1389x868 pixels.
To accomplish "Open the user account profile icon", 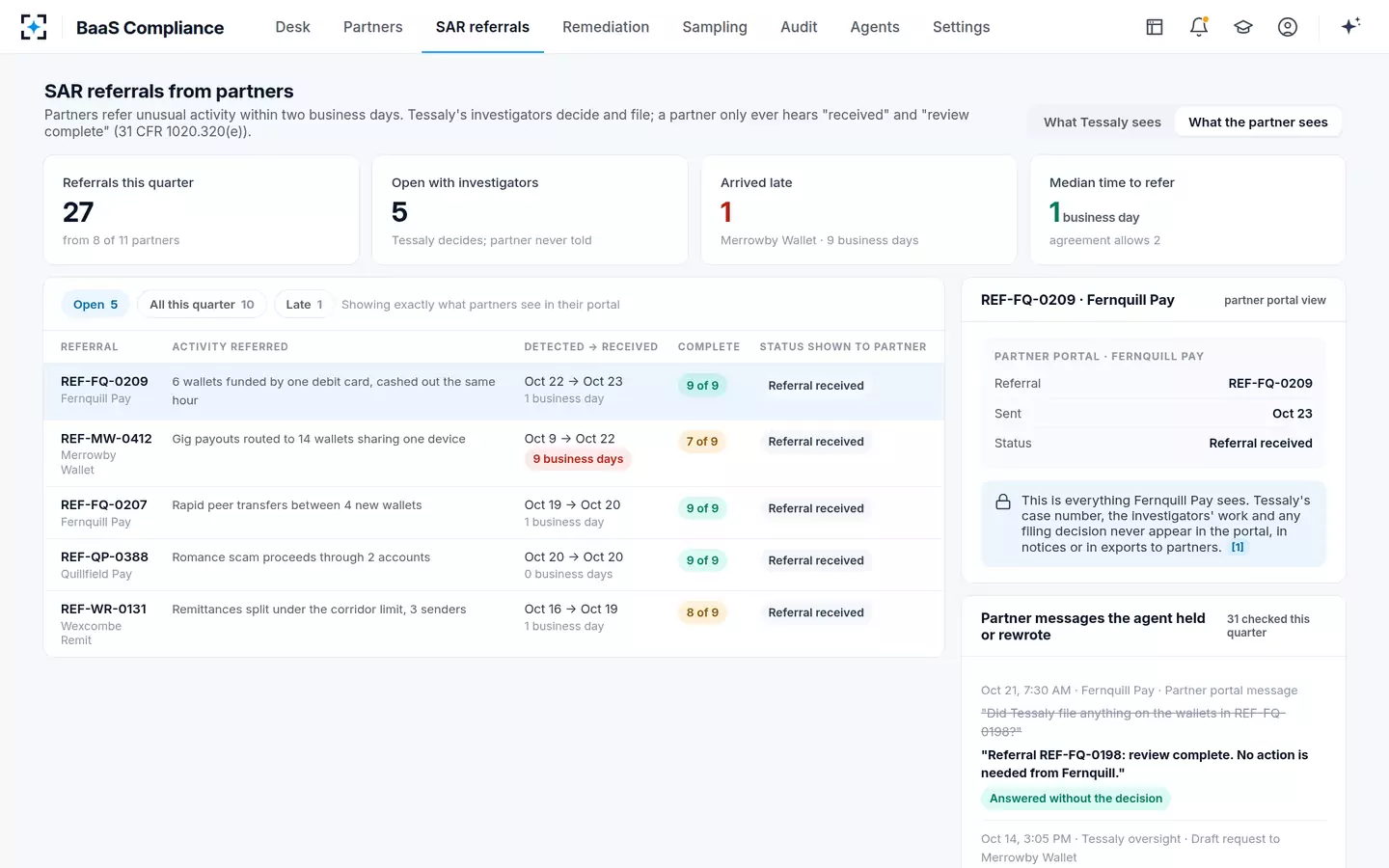I will click(1288, 27).
